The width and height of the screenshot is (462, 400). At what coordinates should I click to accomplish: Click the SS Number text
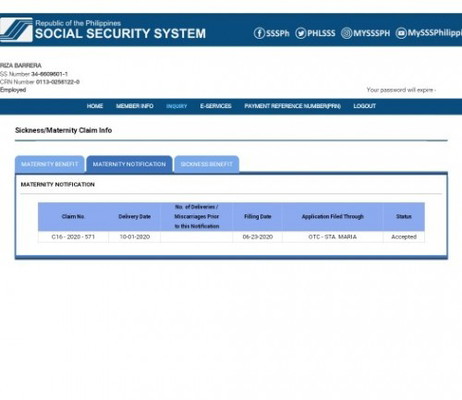click(x=34, y=74)
